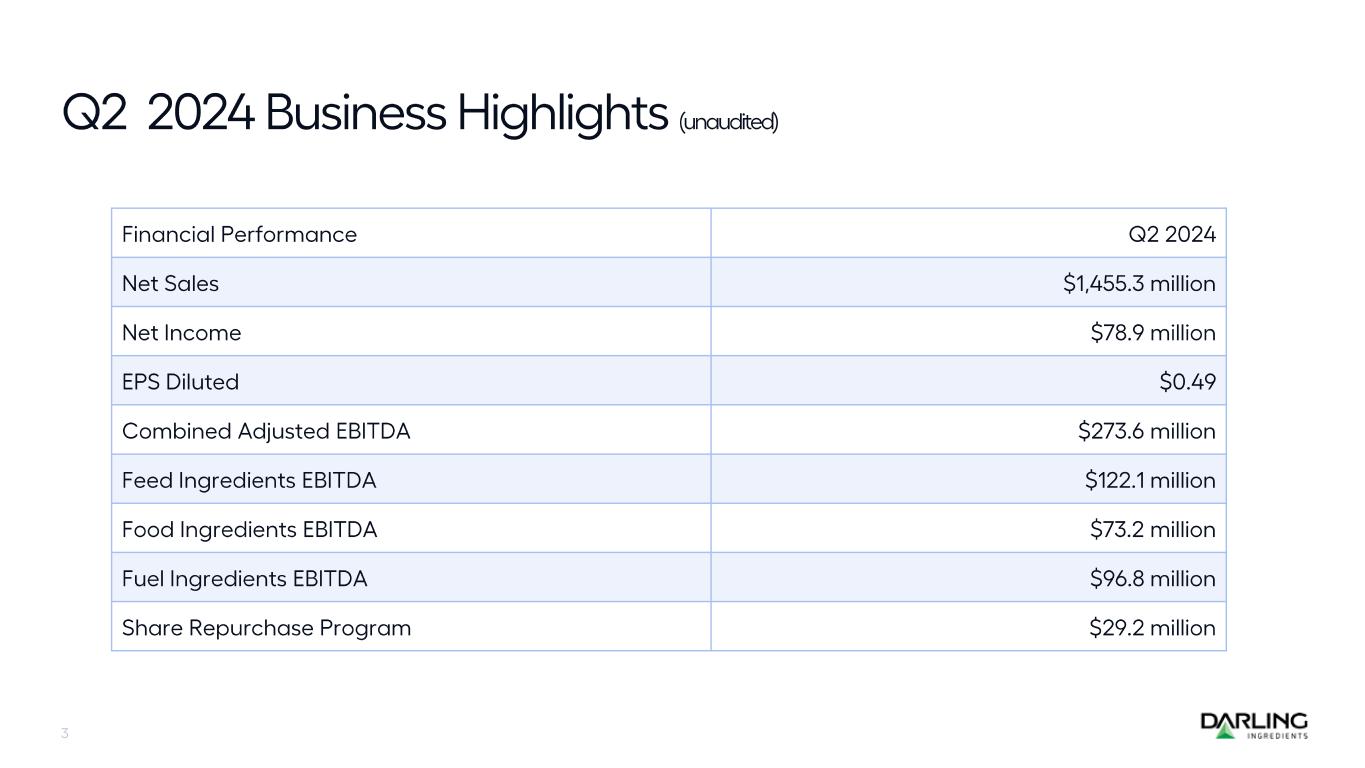This screenshot has width=1365, height=768.
Task: Click the Fuel Ingredients EBITDA label
Action: coord(244,579)
